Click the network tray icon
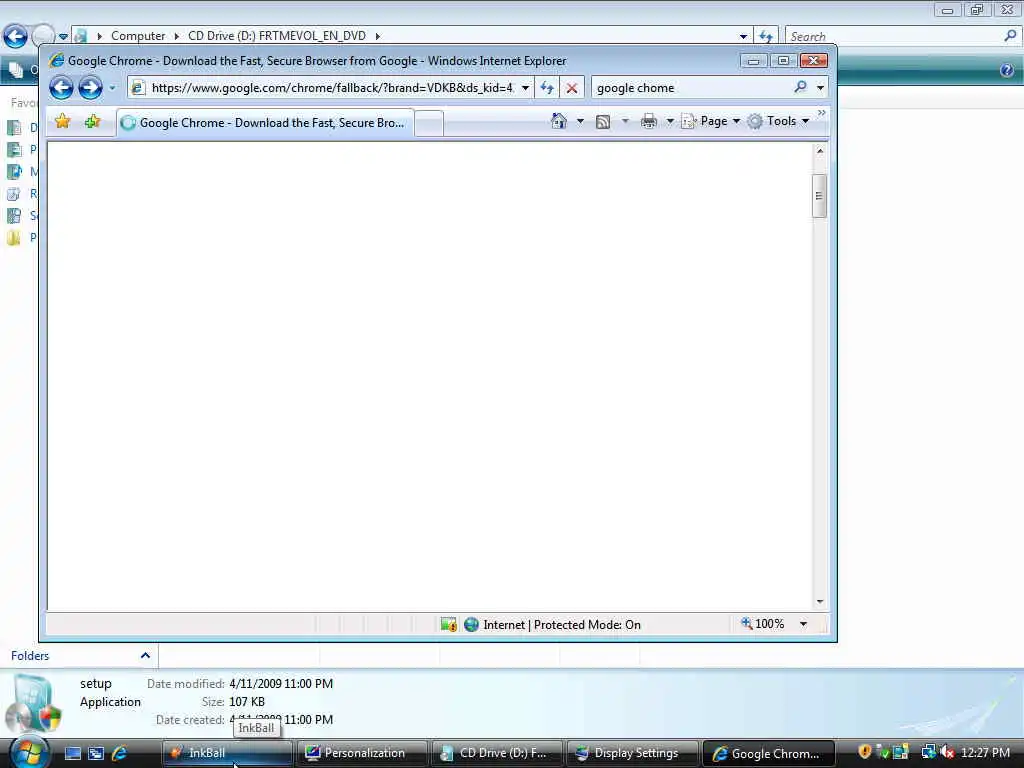The width and height of the screenshot is (1024, 768). pos(928,752)
